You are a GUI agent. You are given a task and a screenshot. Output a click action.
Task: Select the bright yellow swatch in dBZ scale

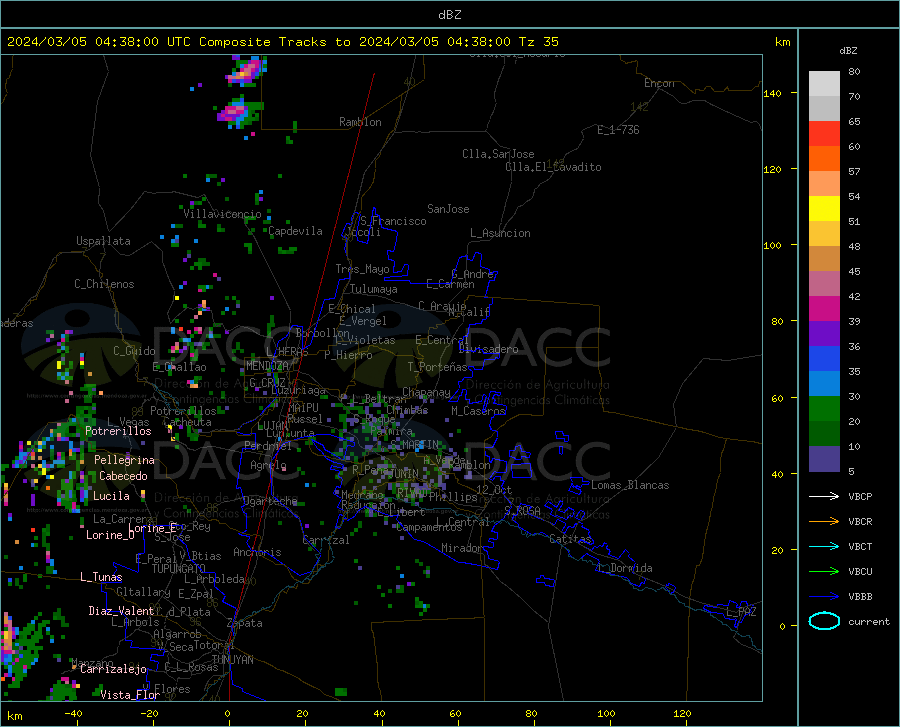[x=824, y=209]
